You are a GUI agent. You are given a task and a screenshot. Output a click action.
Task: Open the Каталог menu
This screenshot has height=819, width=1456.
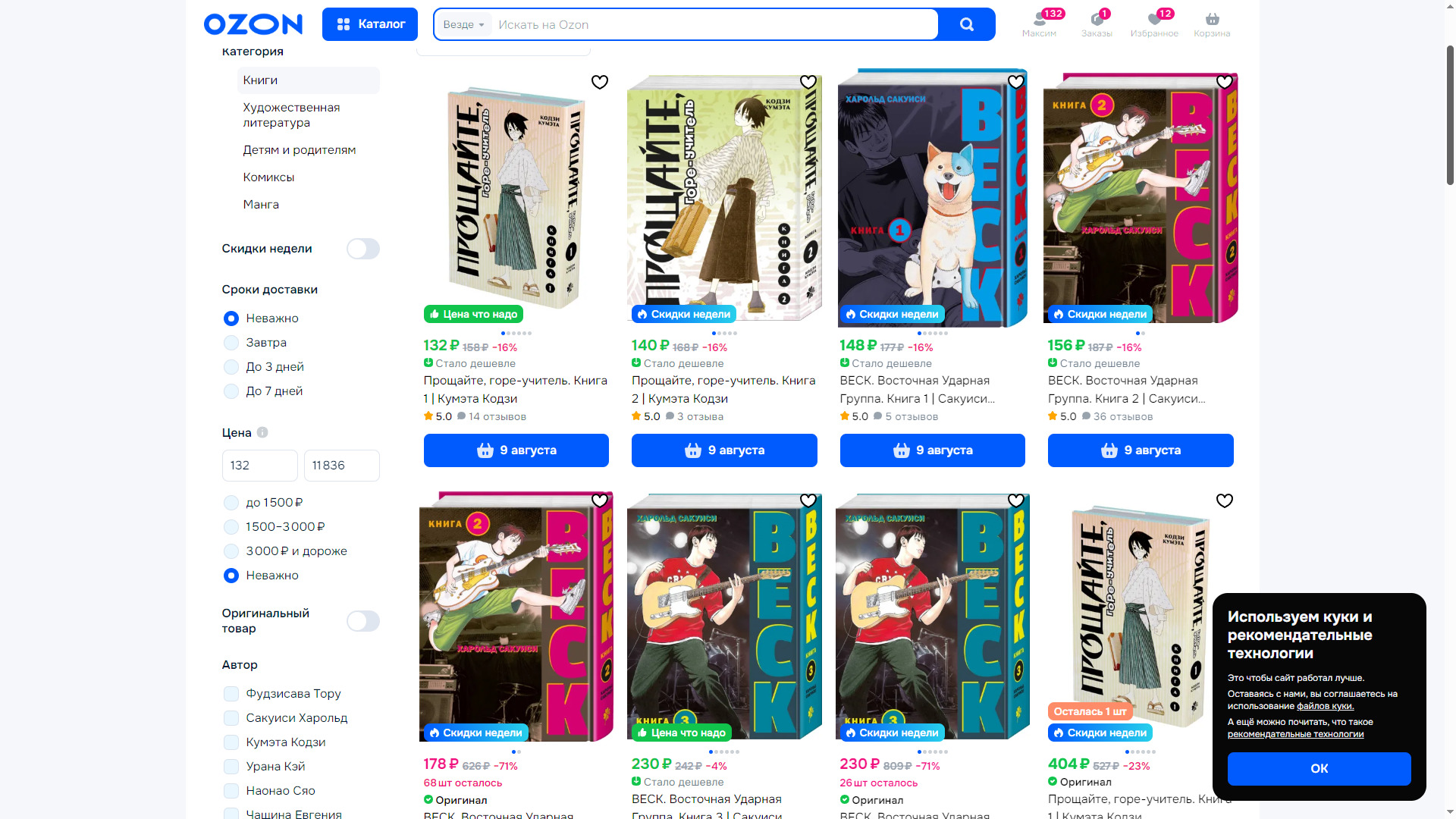click(x=370, y=24)
